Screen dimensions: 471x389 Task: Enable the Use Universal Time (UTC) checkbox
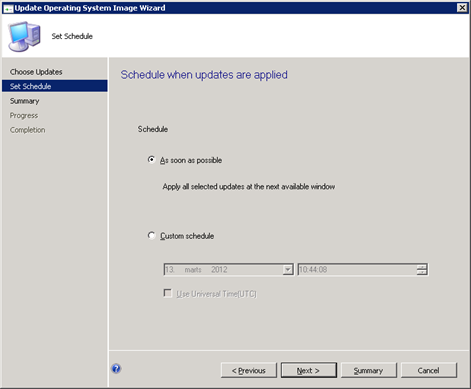coord(168,293)
